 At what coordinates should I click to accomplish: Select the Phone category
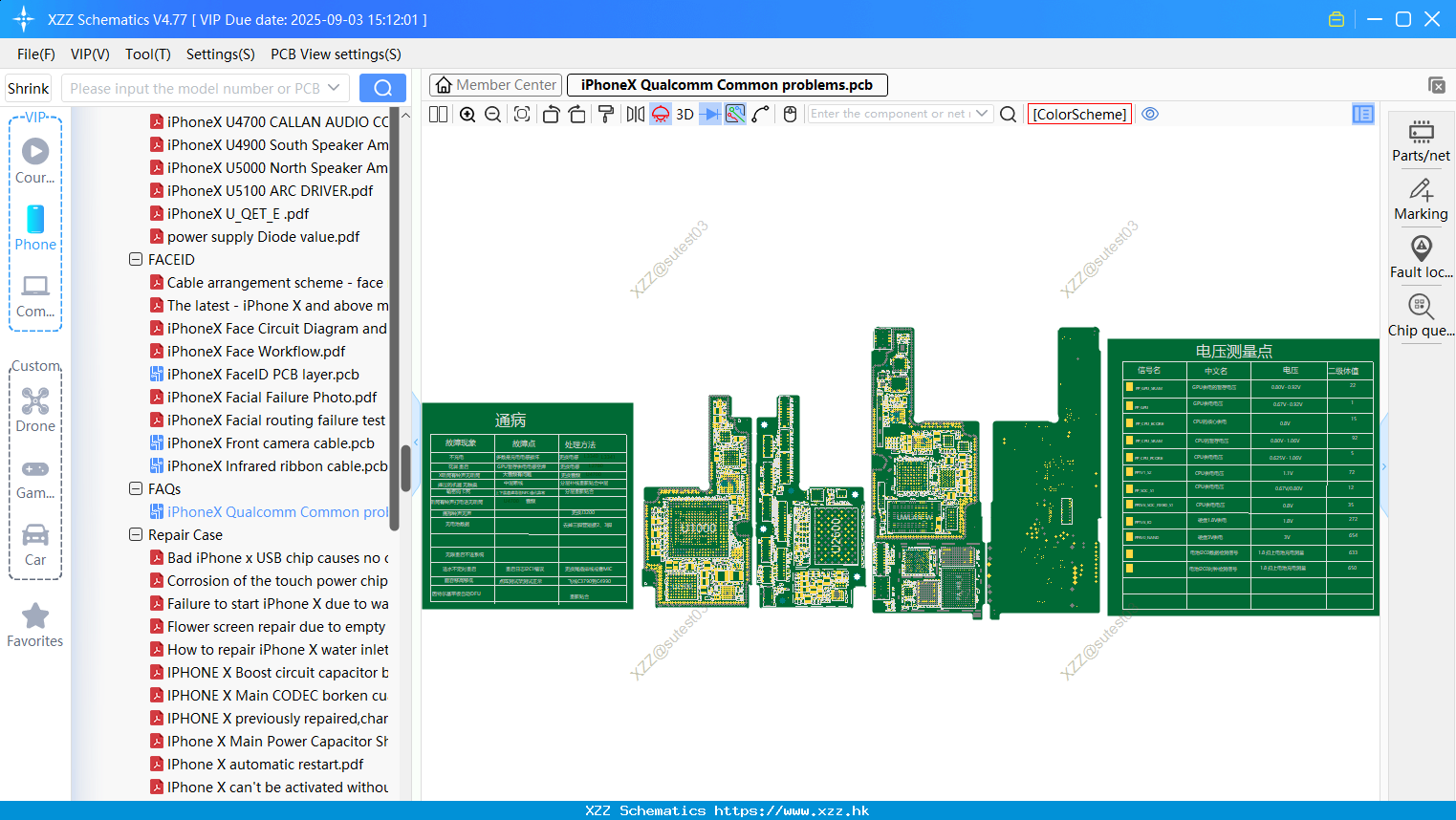coord(35,227)
